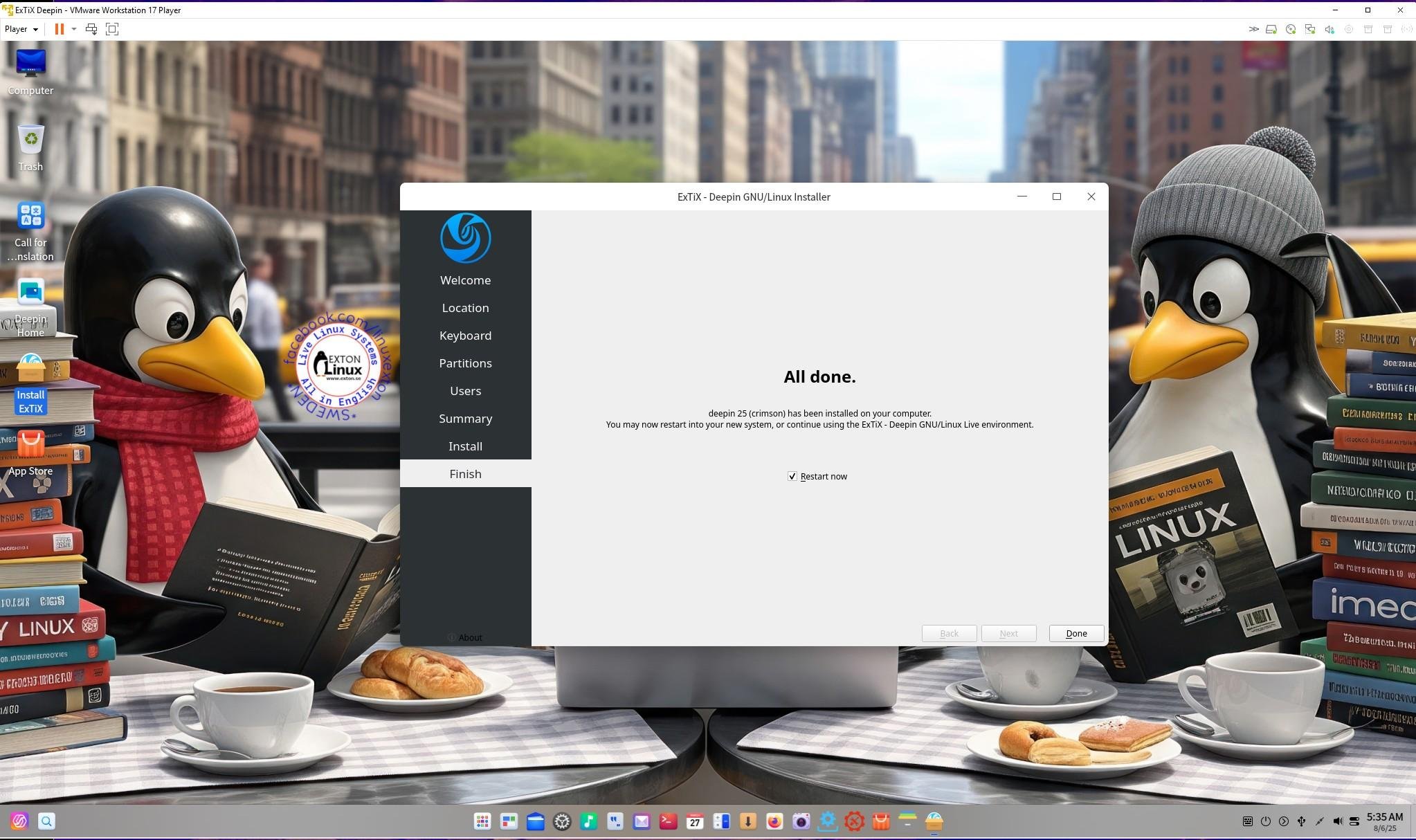Launch the terminal from the dock
This screenshot has height=840, width=1416.
[668, 821]
